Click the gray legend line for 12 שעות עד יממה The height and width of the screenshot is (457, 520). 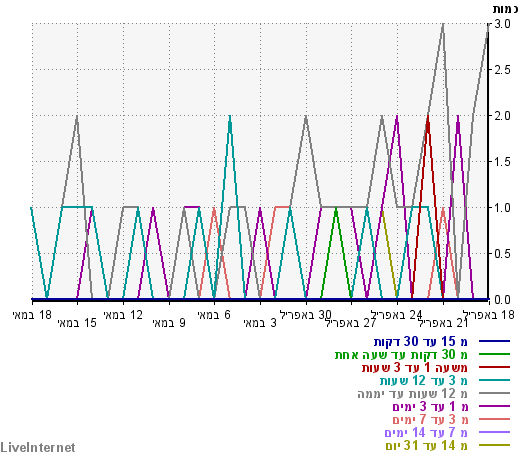[494, 393]
